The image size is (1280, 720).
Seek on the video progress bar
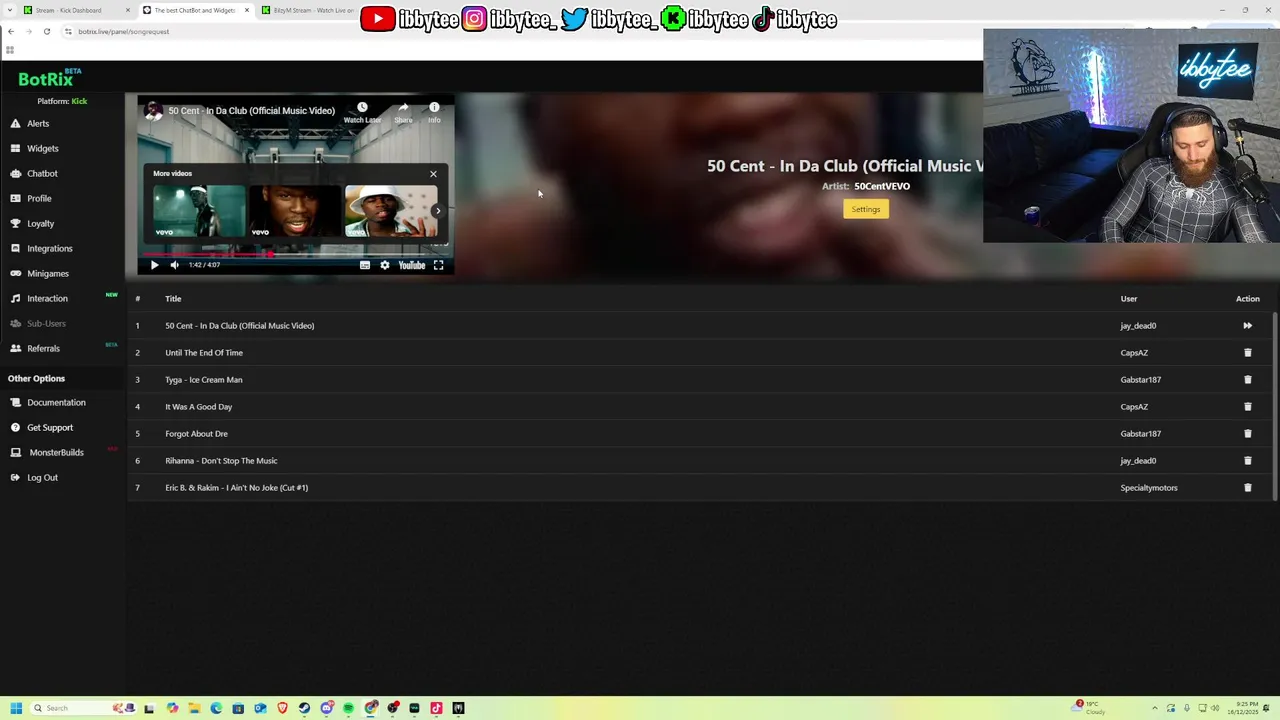click(x=296, y=254)
